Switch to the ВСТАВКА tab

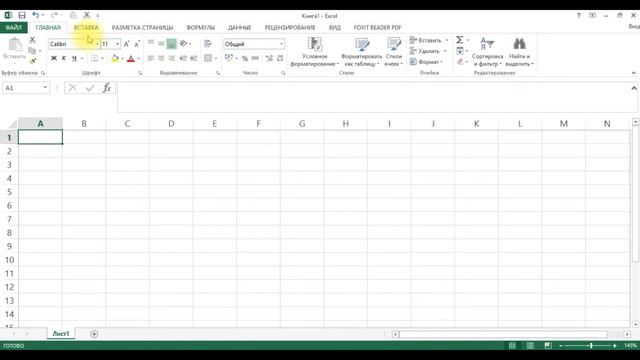pos(86,27)
